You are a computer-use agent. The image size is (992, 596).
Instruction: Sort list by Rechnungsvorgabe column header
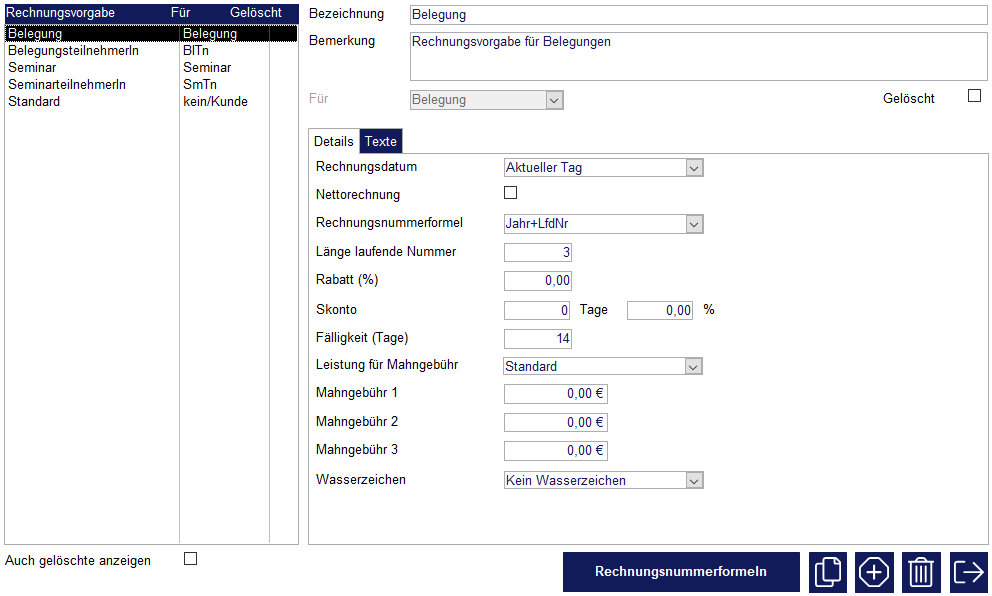pyautogui.click(x=62, y=13)
